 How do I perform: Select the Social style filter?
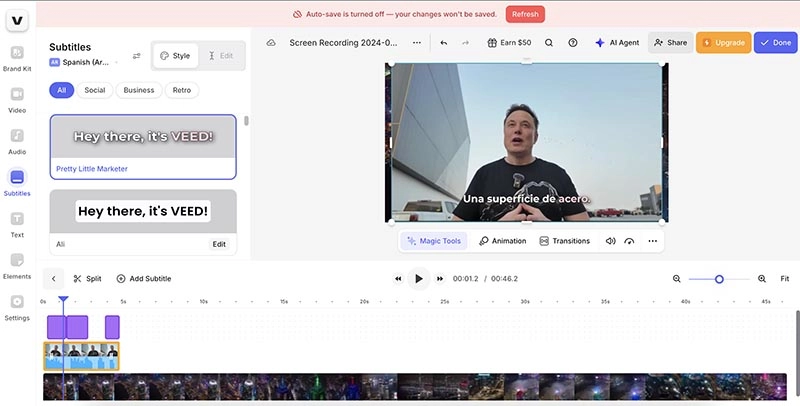pos(96,90)
